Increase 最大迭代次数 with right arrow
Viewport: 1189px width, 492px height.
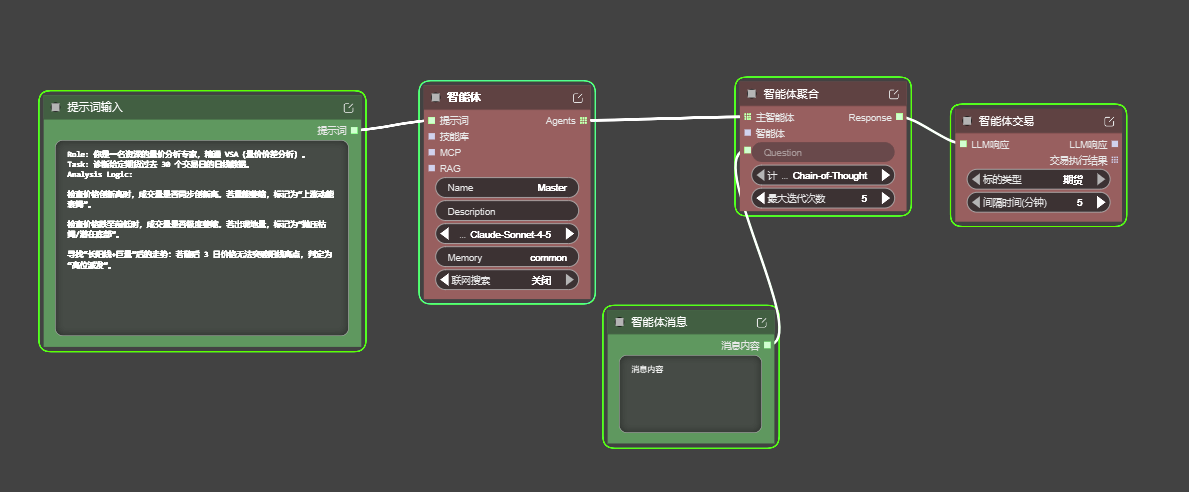(886, 199)
